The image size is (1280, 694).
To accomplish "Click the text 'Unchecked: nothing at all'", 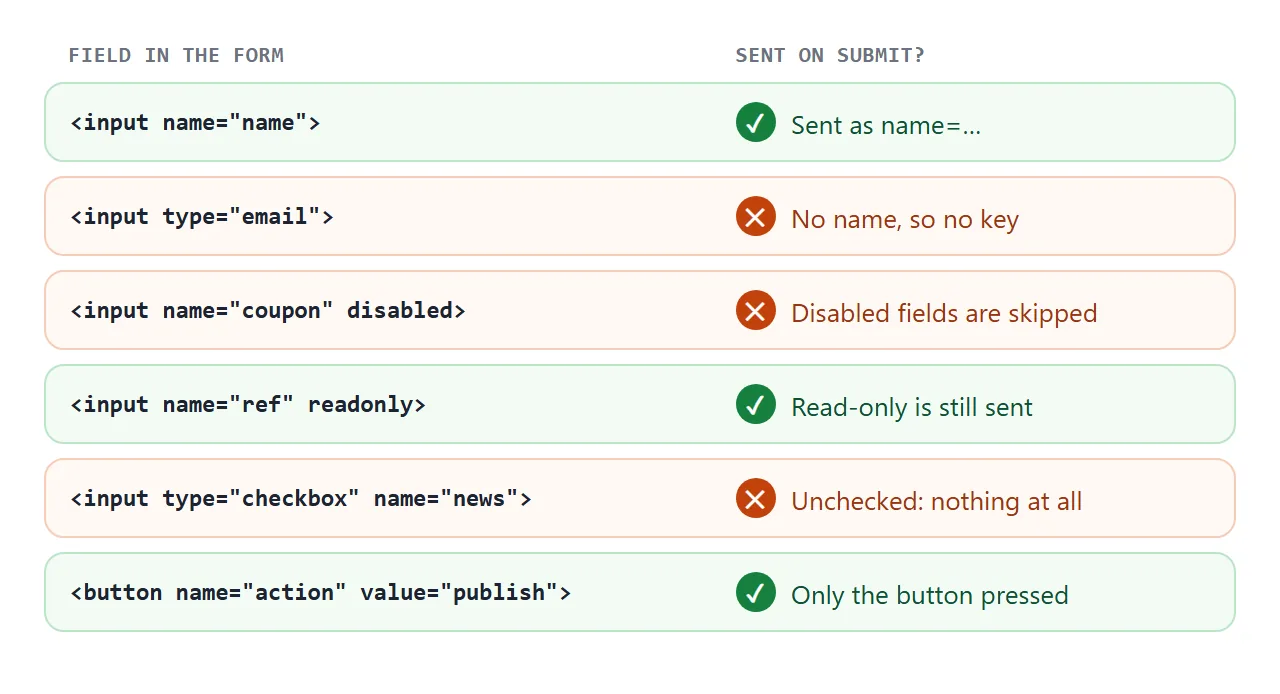I will 937,501.
